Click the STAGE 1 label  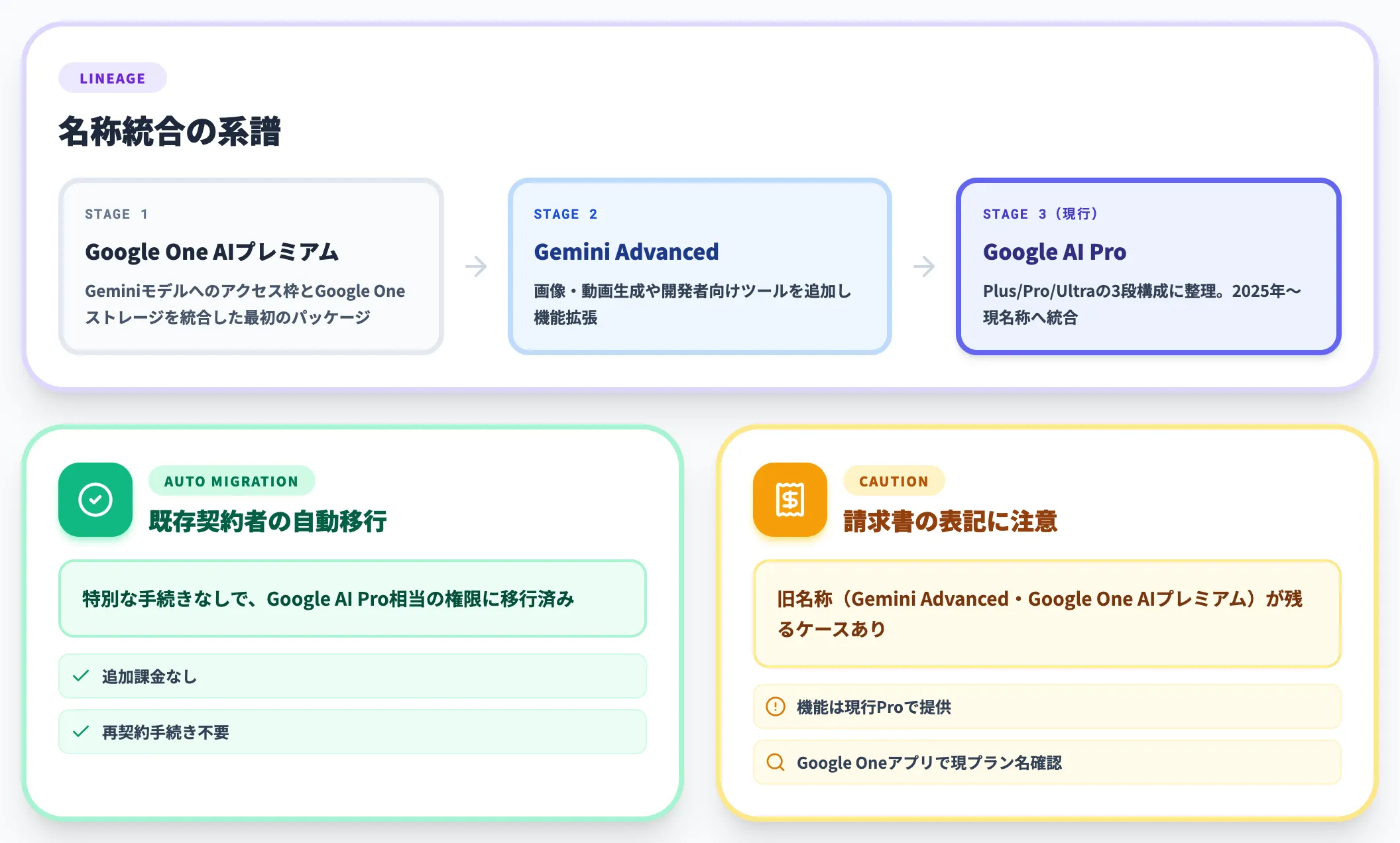[x=117, y=214]
